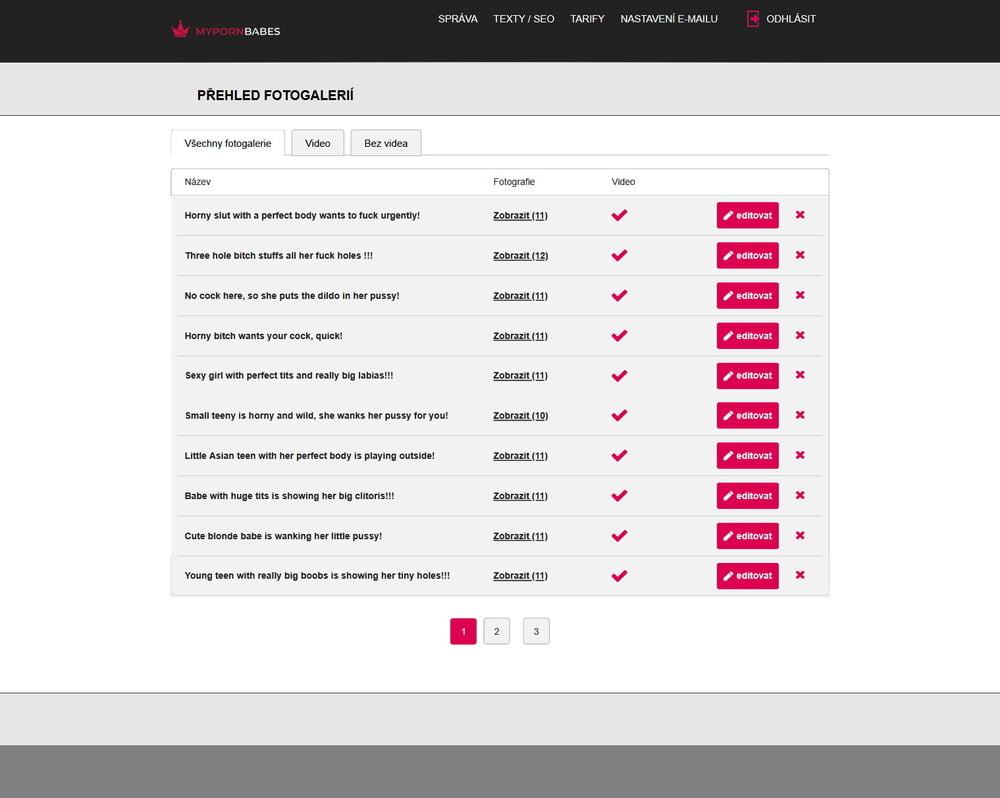Open NASTAVENÍ E-MAILU from the top menu

pyautogui.click(x=669, y=18)
